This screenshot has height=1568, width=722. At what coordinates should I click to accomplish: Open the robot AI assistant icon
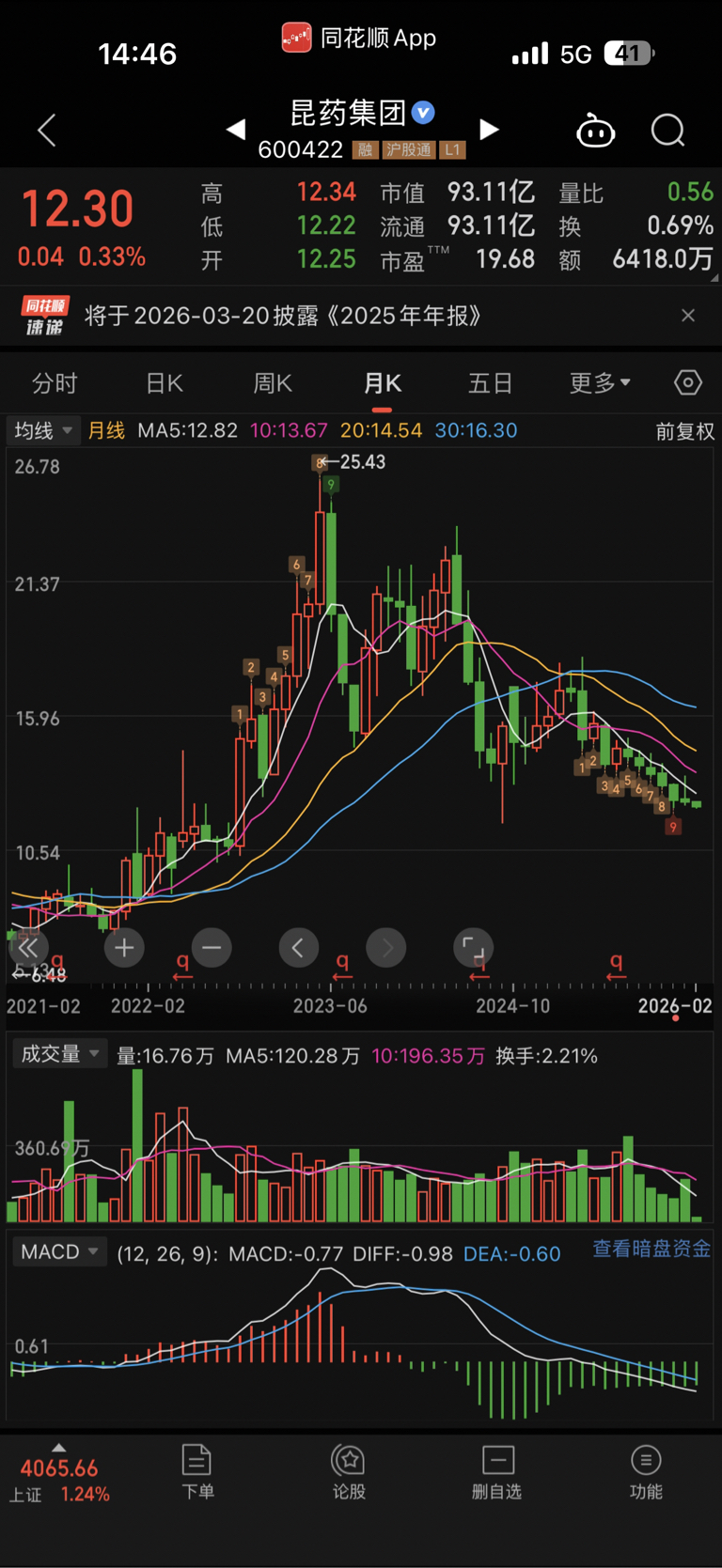tap(595, 131)
